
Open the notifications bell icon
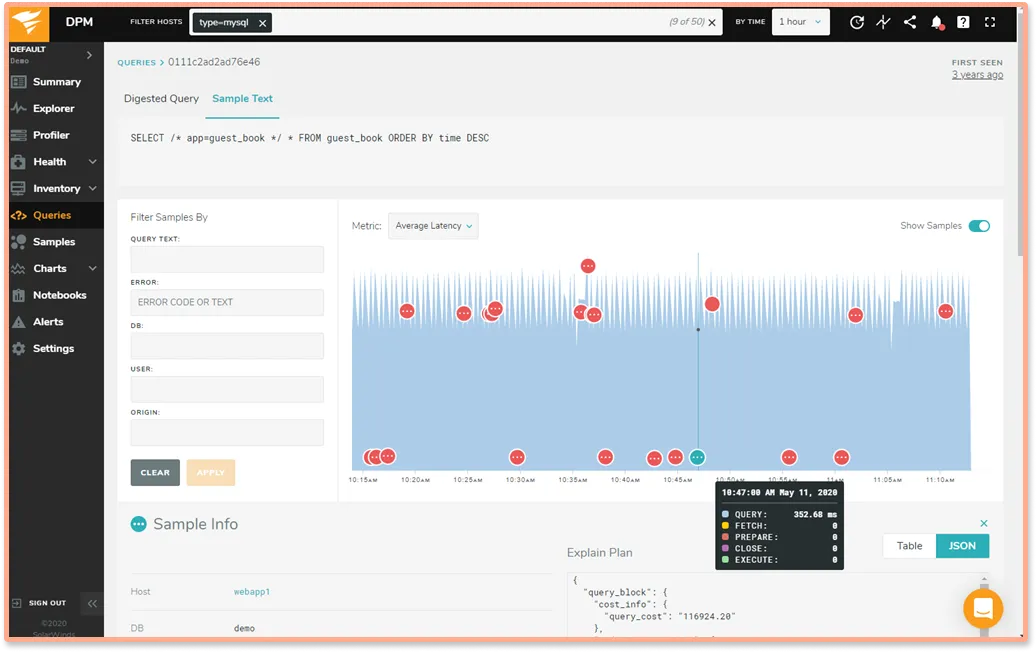[937, 22]
